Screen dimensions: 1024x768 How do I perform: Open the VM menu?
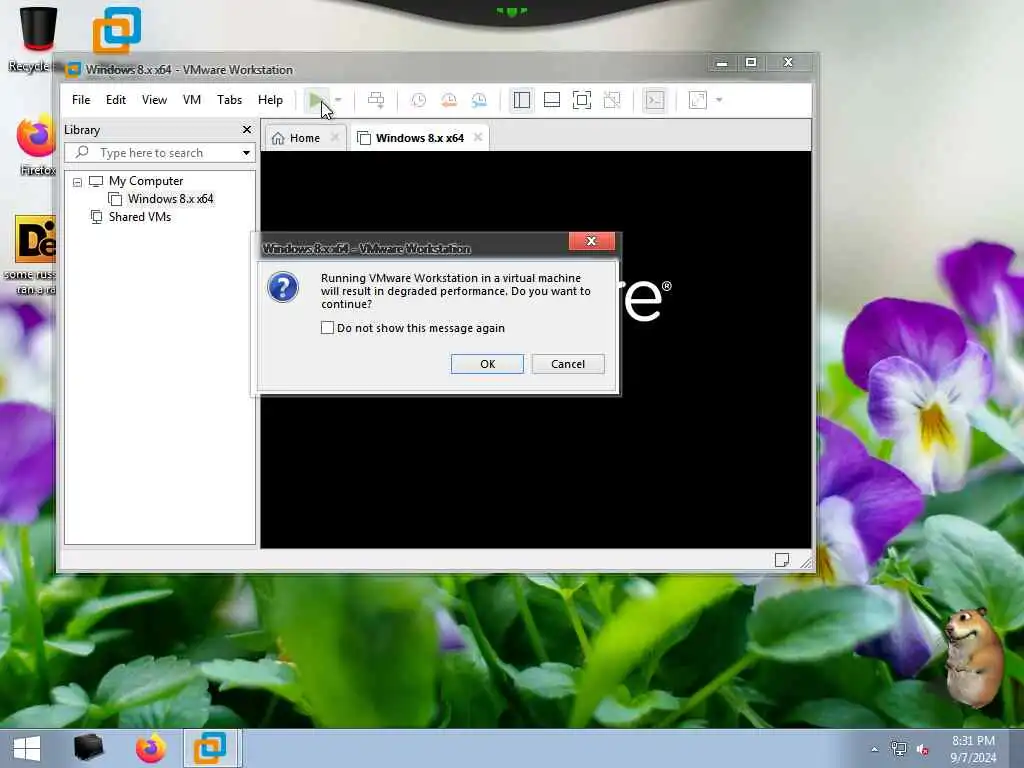[191, 100]
